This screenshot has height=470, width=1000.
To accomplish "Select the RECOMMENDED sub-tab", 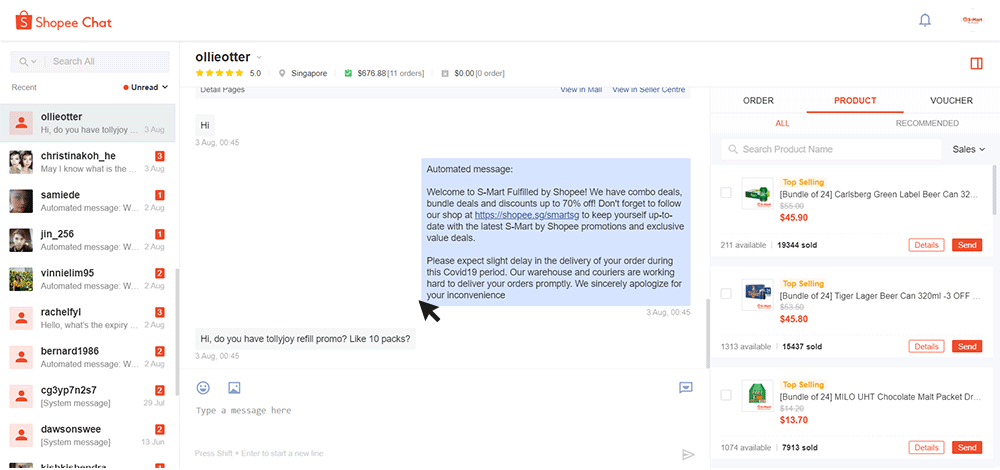I will coord(927,123).
